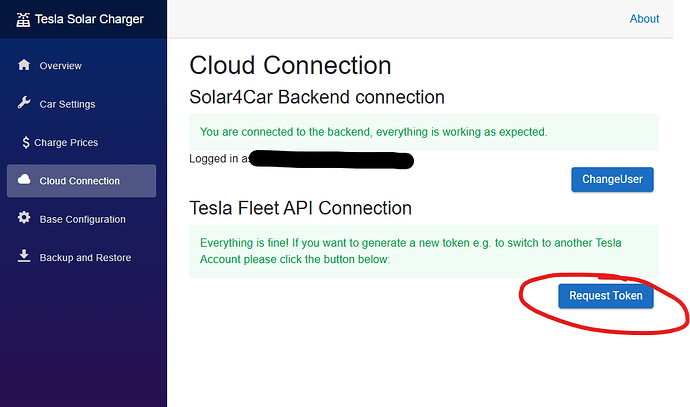Viewport: 690px width, 407px height.
Task: Click the Backup and Restore download icon
Action: tap(24, 256)
